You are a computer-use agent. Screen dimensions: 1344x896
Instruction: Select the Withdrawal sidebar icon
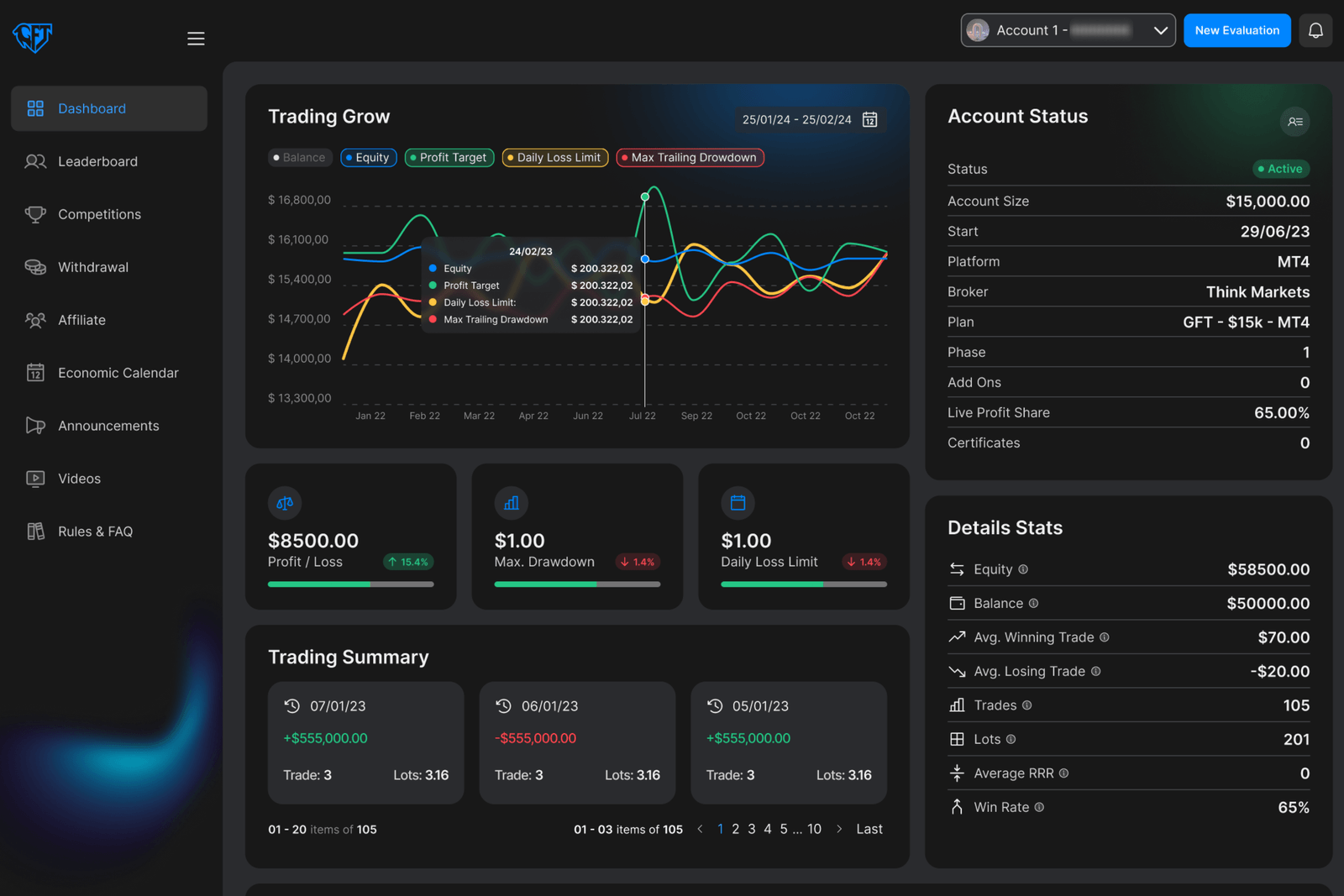(35, 267)
